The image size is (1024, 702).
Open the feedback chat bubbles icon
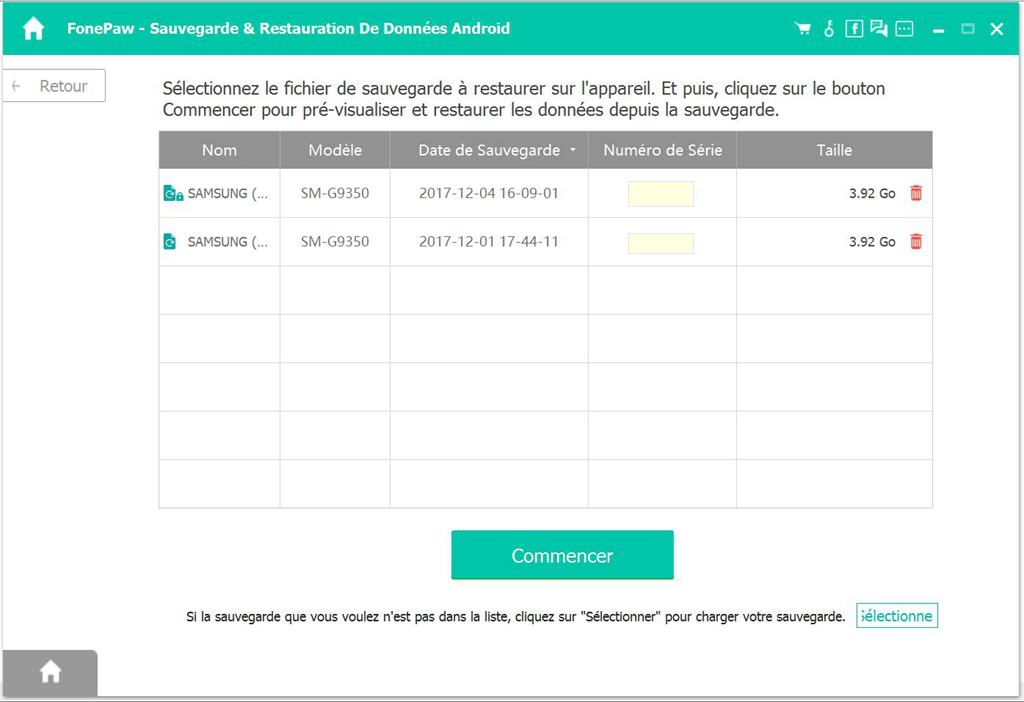coord(879,29)
